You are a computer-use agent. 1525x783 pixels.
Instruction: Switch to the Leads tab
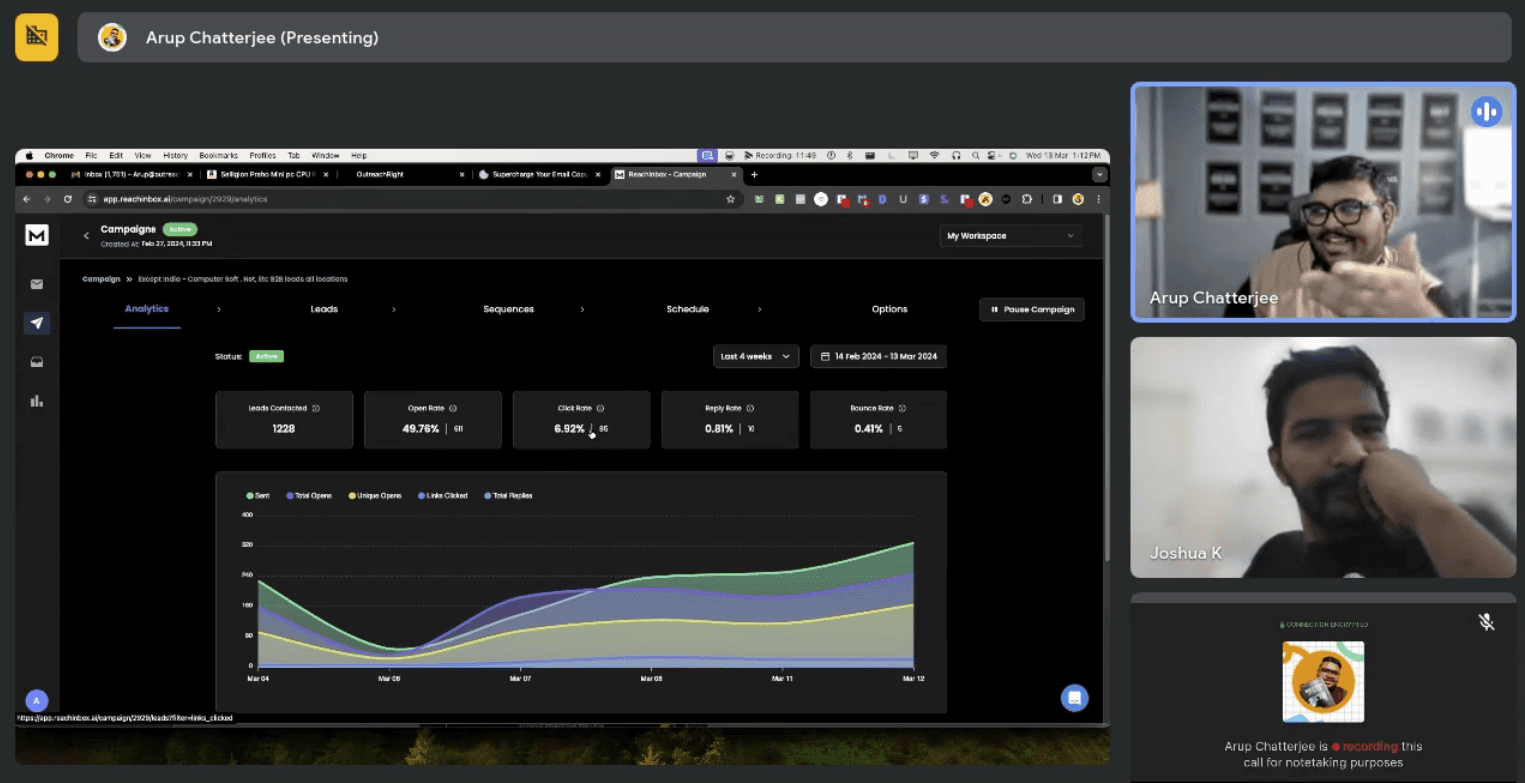click(x=324, y=309)
